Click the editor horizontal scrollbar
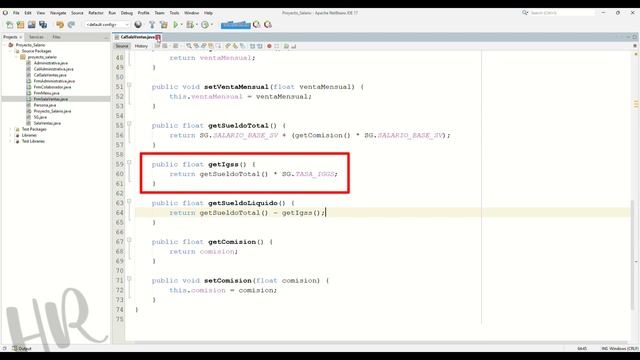 coord(376,343)
